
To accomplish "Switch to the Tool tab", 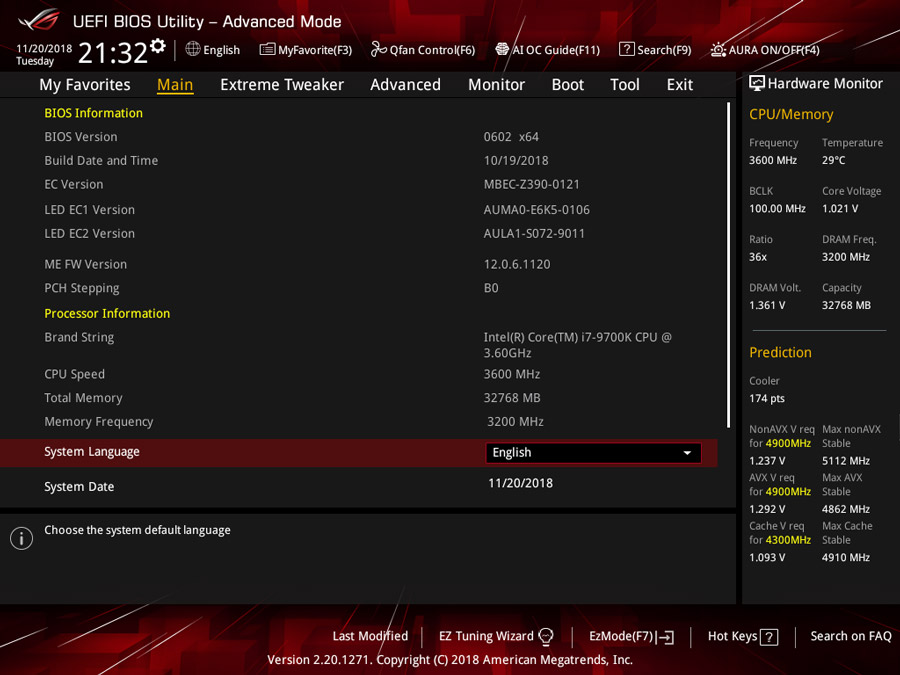I will tap(624, 85).
